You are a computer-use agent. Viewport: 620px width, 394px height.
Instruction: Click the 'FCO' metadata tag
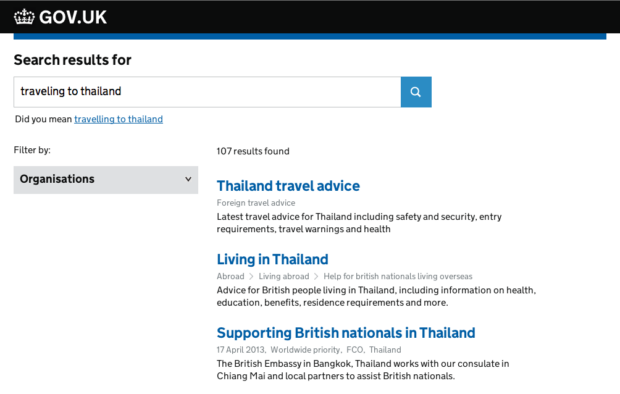click(x=354, y=350)
